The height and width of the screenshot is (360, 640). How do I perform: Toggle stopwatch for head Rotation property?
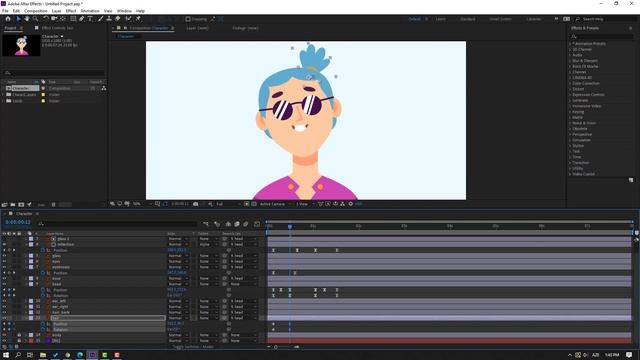coord(42,296)
